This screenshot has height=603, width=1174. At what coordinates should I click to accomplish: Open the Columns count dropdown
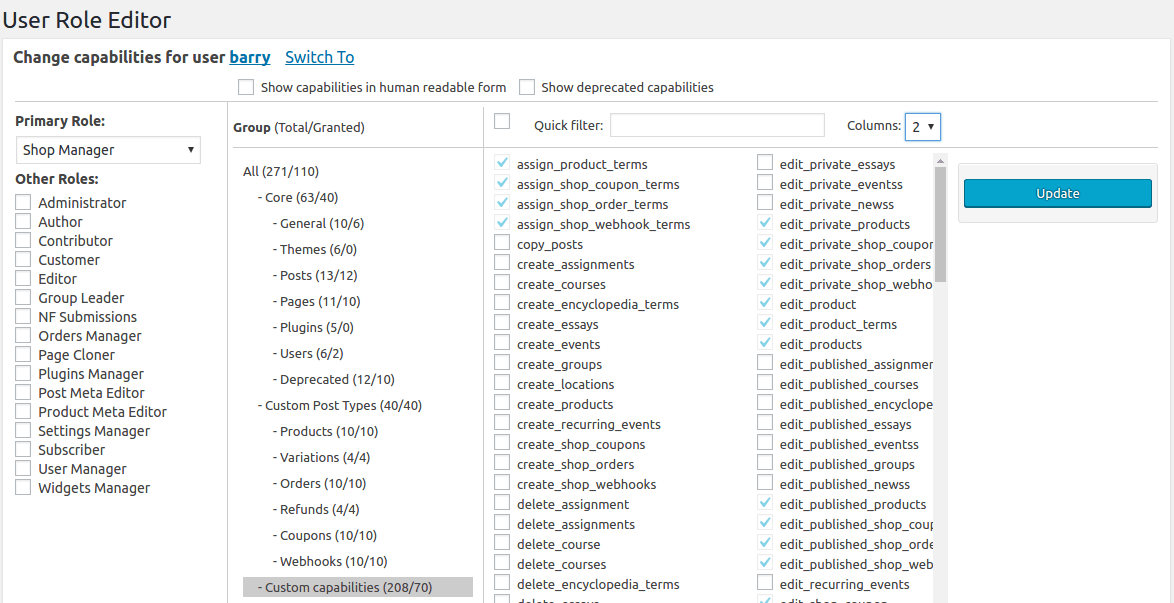tap(921, 126)
